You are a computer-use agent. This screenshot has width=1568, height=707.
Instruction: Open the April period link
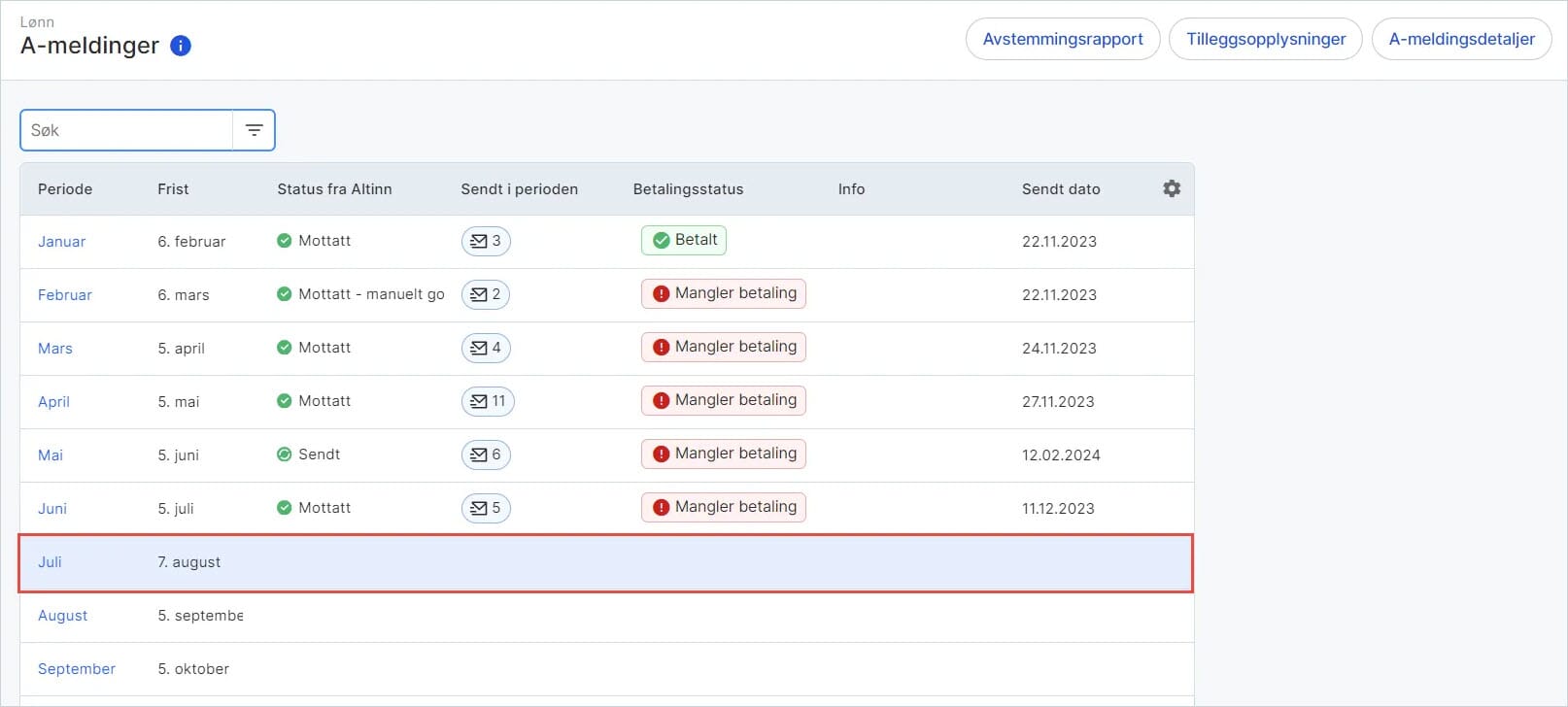coord(53,402)
